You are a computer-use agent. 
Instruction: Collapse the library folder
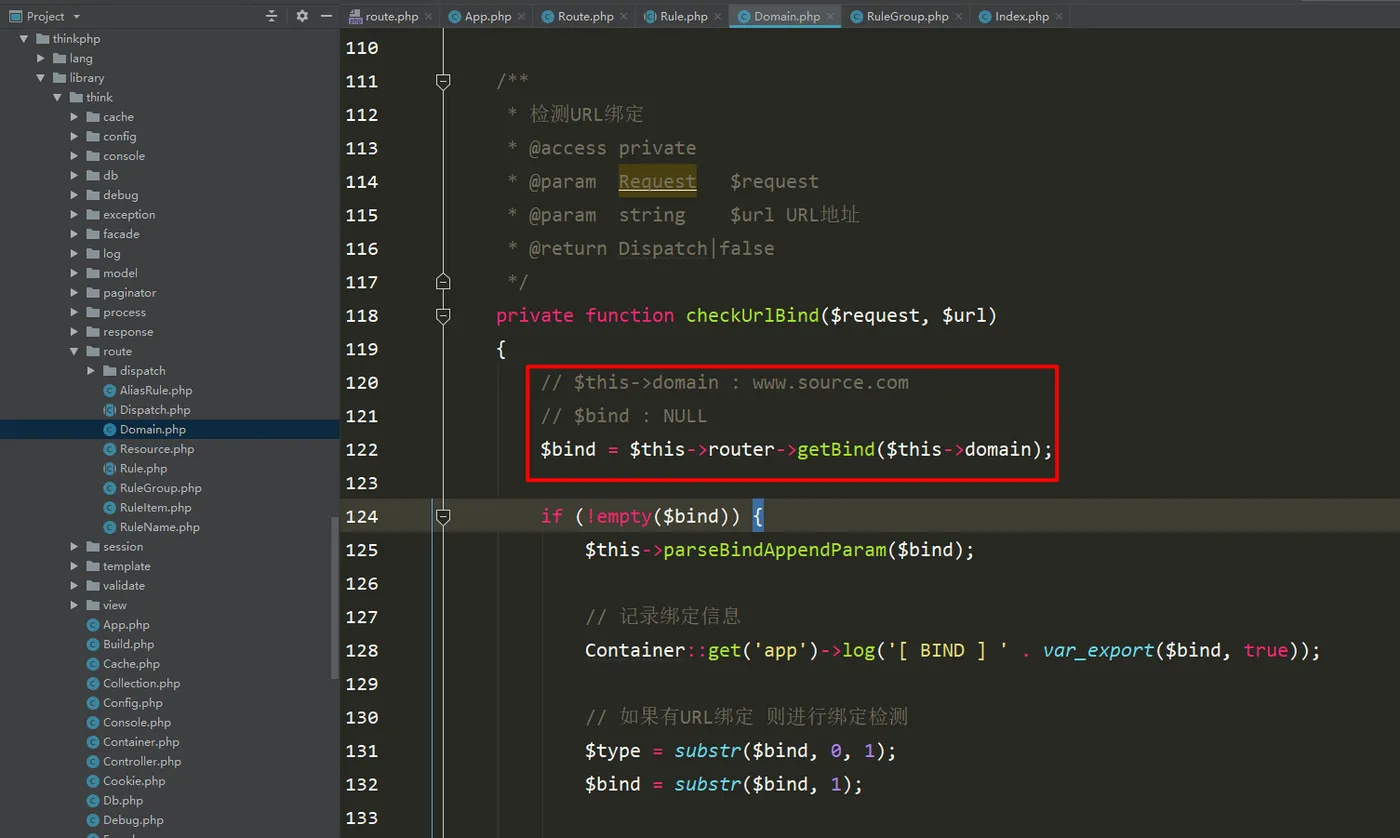(x=41, y=78)
